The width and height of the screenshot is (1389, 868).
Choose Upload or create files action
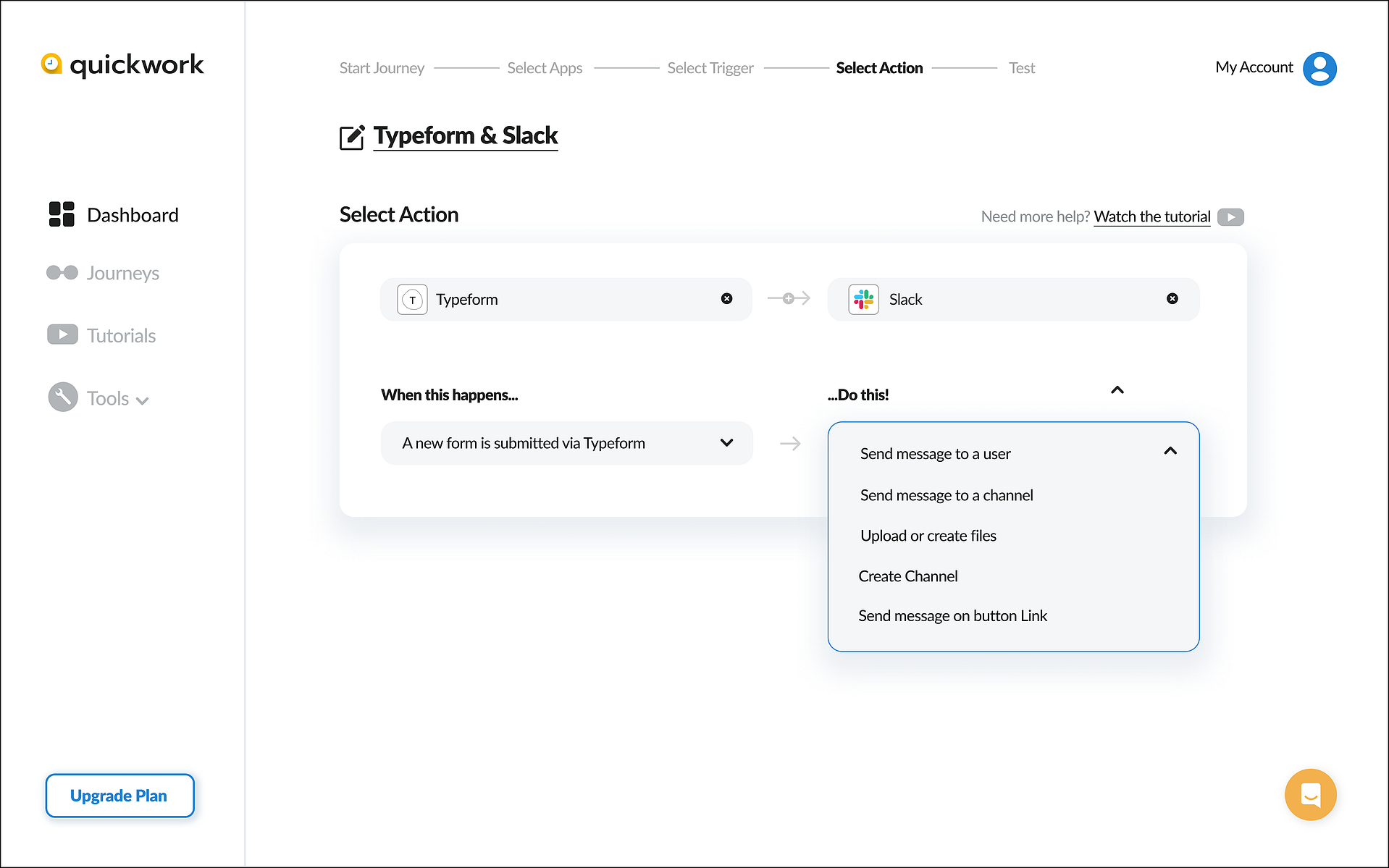[x=928, y=536]
